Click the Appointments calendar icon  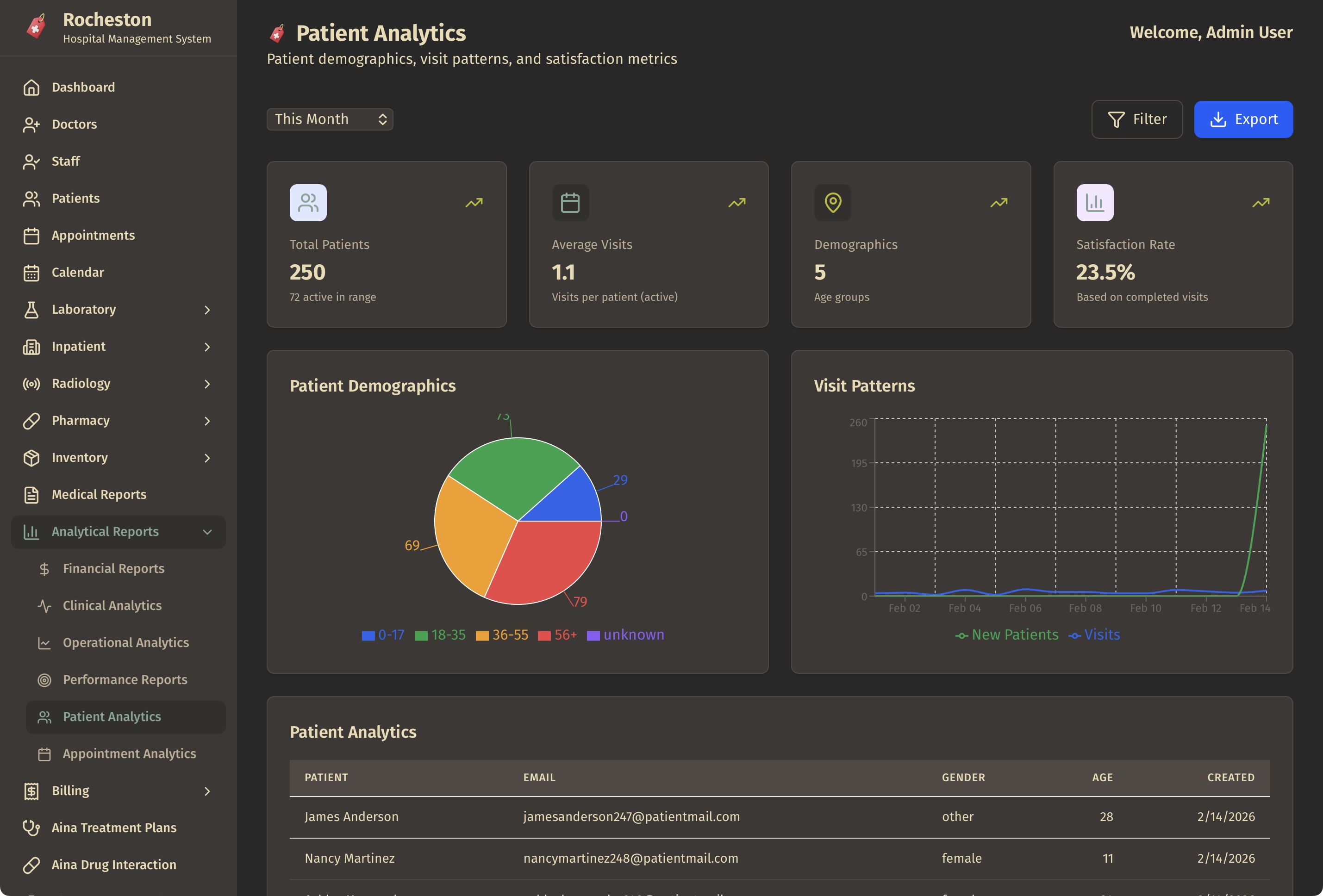click(x=31, y=235)
